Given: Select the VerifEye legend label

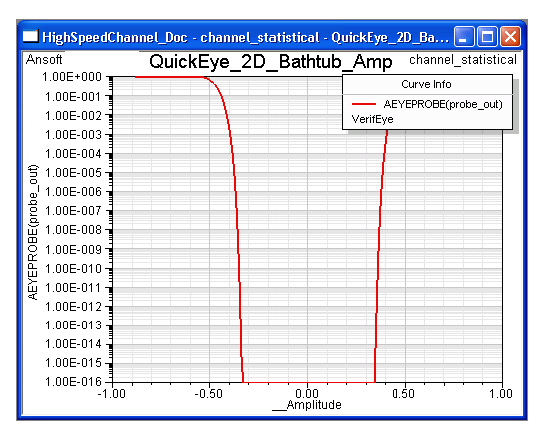Looking at the screenshot, I should click(372, 119).
